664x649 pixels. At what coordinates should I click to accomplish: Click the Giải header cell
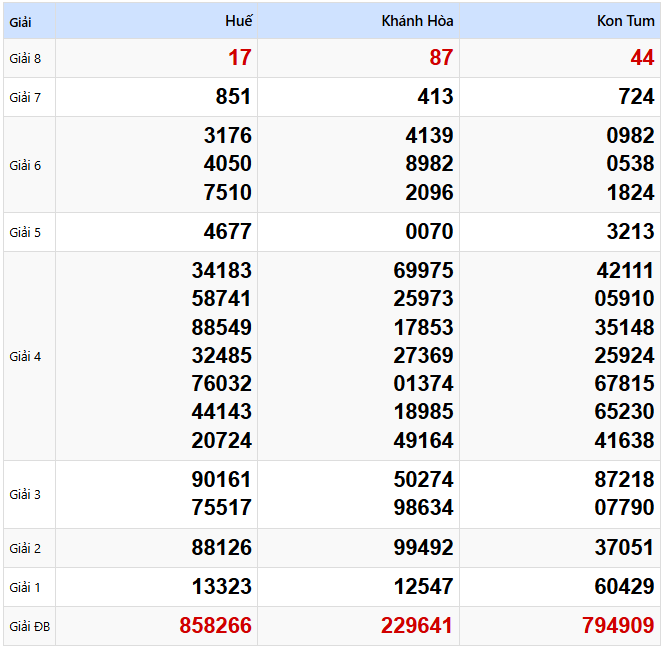tap(21, 20)
